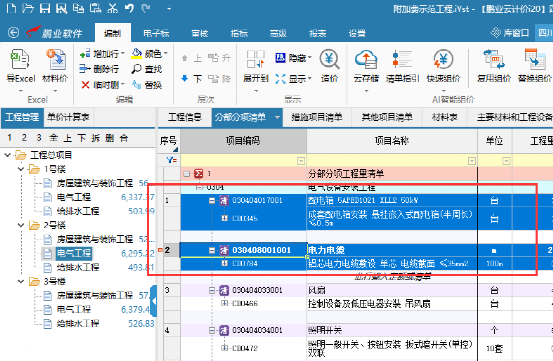Open 云存储 cloud storage

(366, 59)
